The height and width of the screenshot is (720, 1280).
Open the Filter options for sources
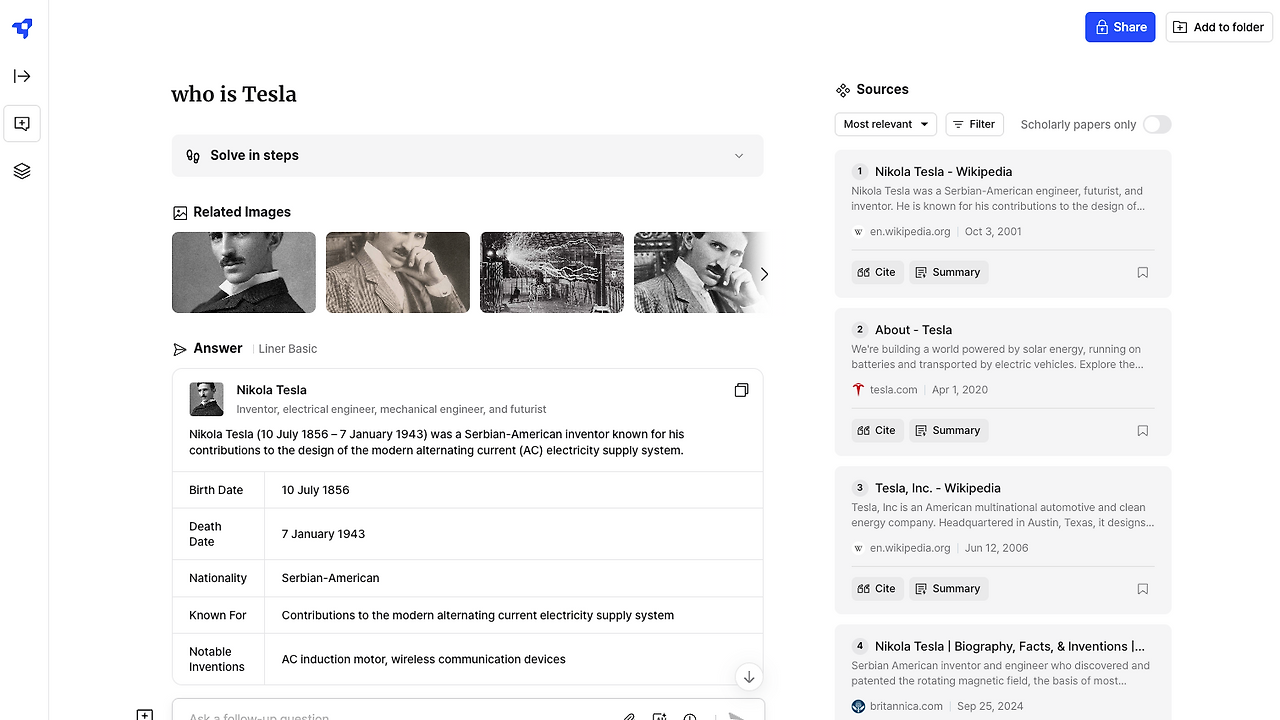coord(974,124)
